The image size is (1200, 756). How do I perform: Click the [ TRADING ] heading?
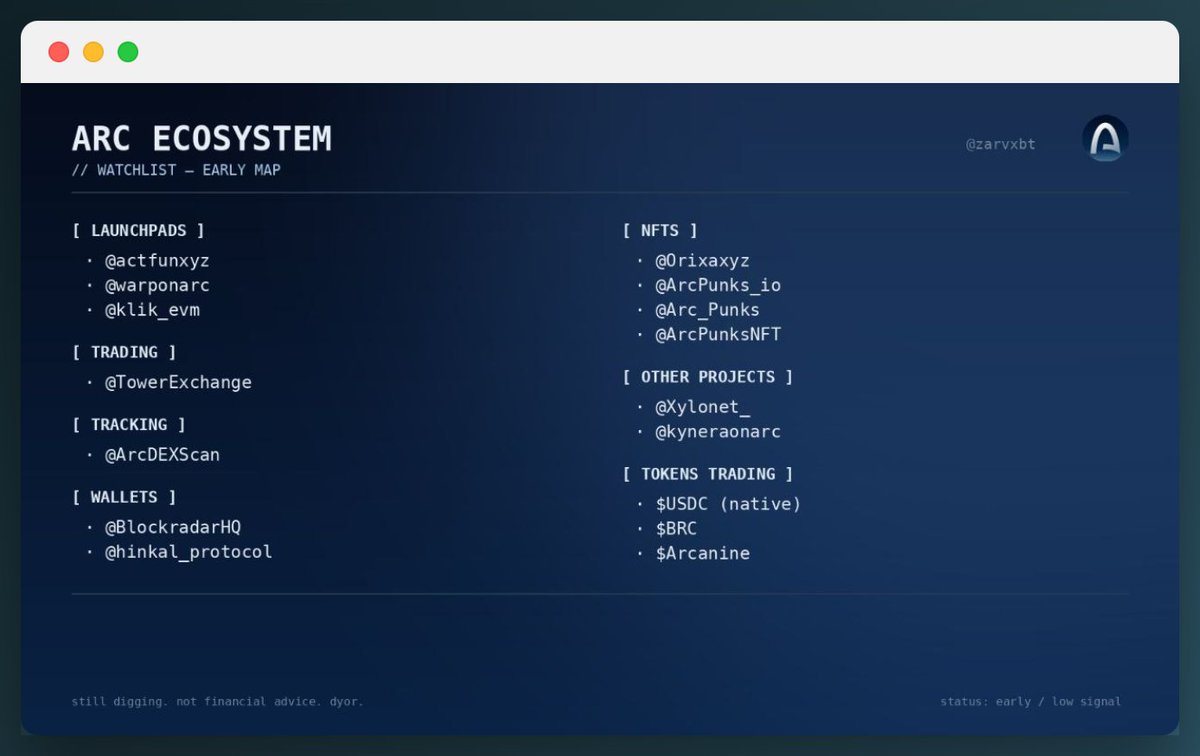pos(124,352)
